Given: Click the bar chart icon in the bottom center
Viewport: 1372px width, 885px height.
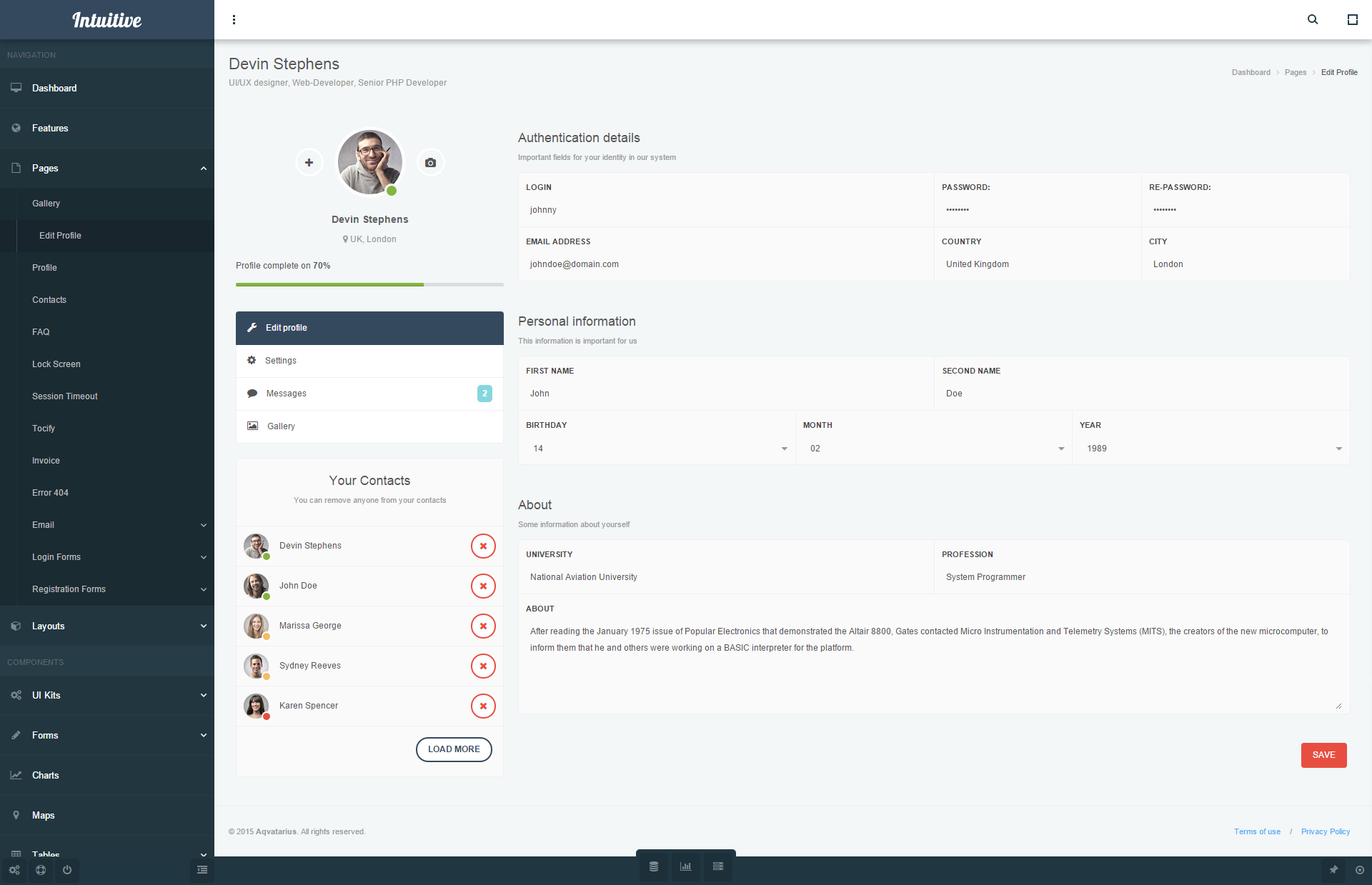Looking at the screenshot, I should (685, 866).
